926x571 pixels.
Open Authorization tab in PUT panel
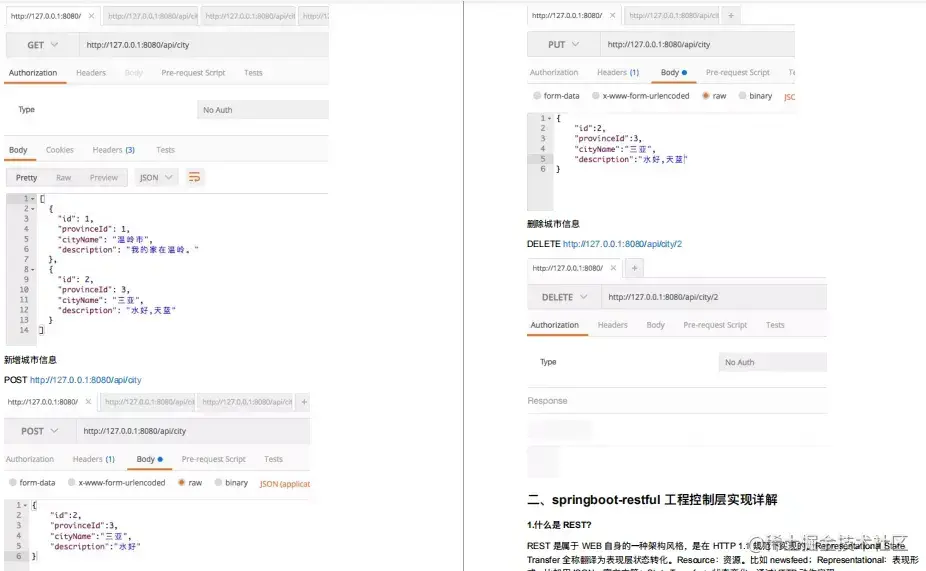554,72
